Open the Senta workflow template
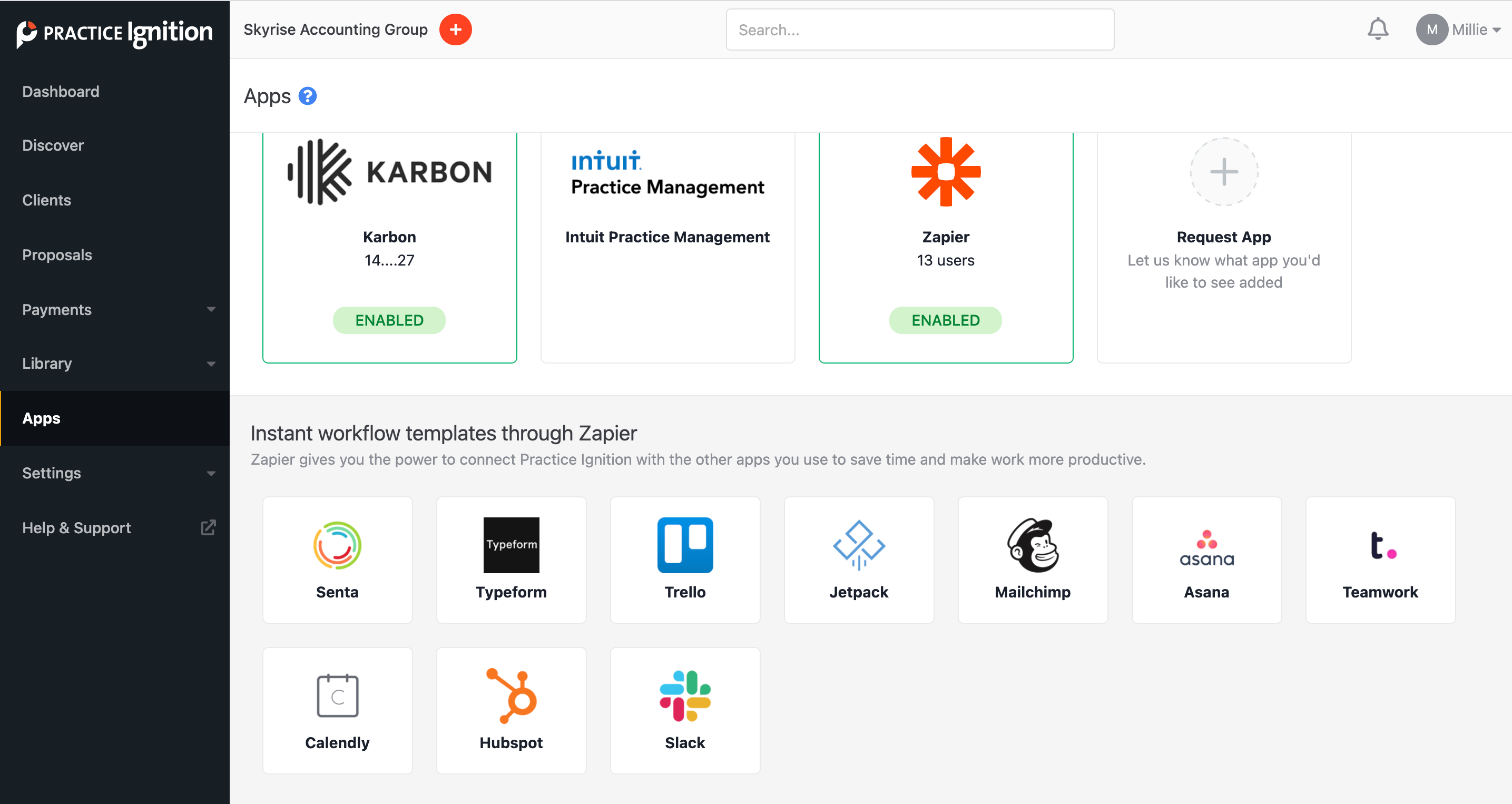 click(x=338, y=560)
